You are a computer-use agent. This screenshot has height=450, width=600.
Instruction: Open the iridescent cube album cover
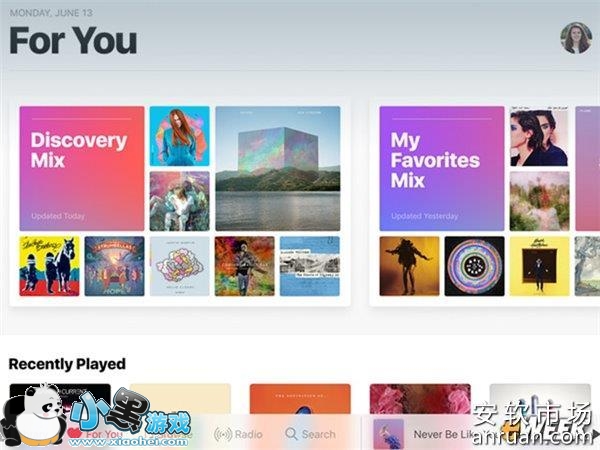[277, 168]
